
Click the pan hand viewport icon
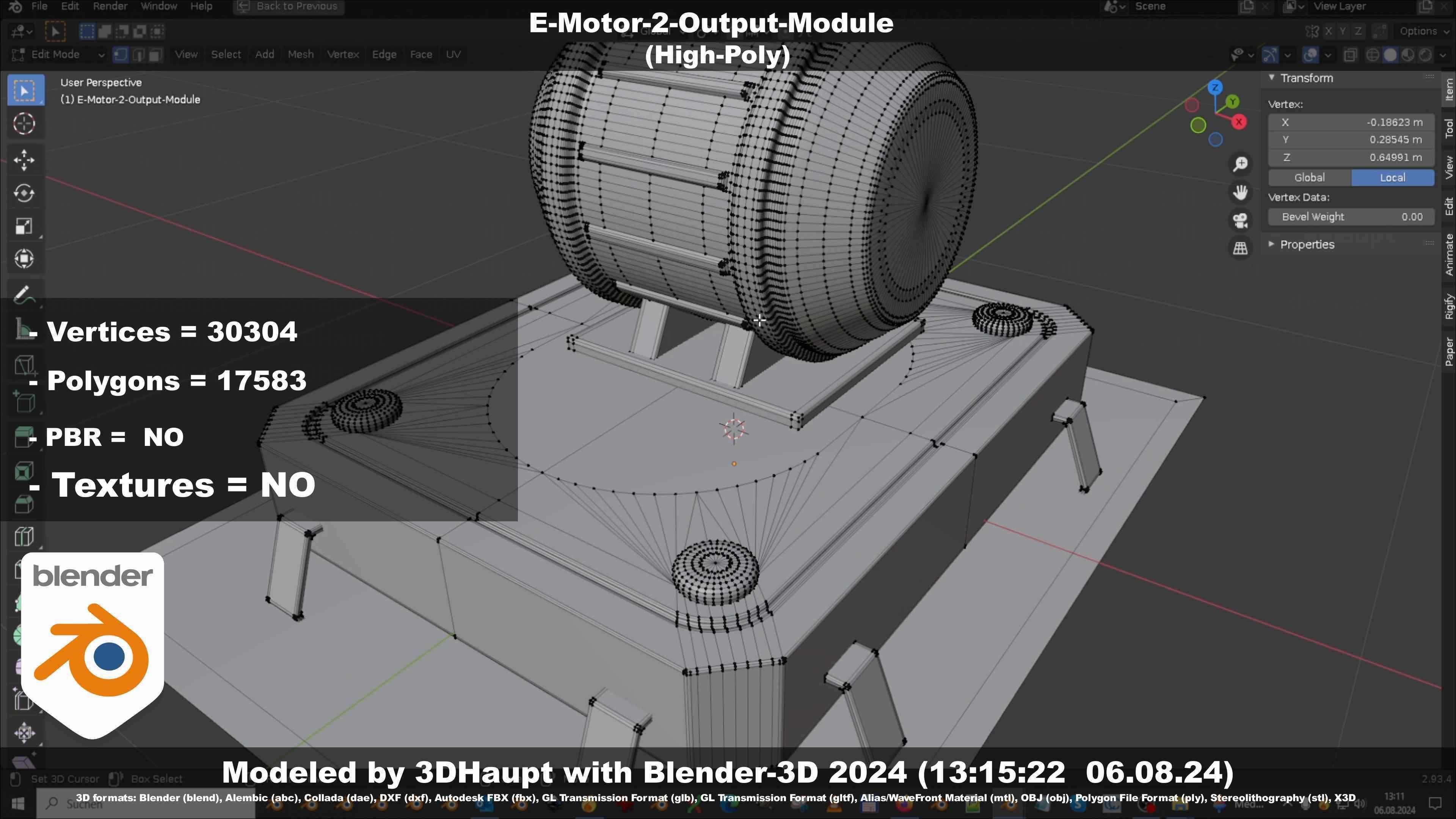tap(1241, 193)
